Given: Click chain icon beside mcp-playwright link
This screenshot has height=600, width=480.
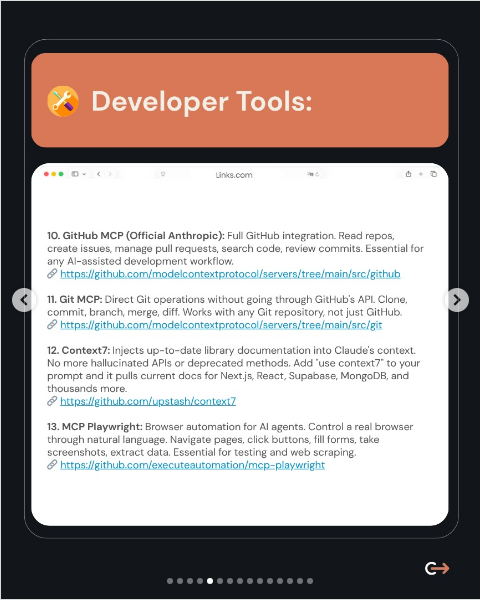Looking at the screenshot, I should (52, 465).
